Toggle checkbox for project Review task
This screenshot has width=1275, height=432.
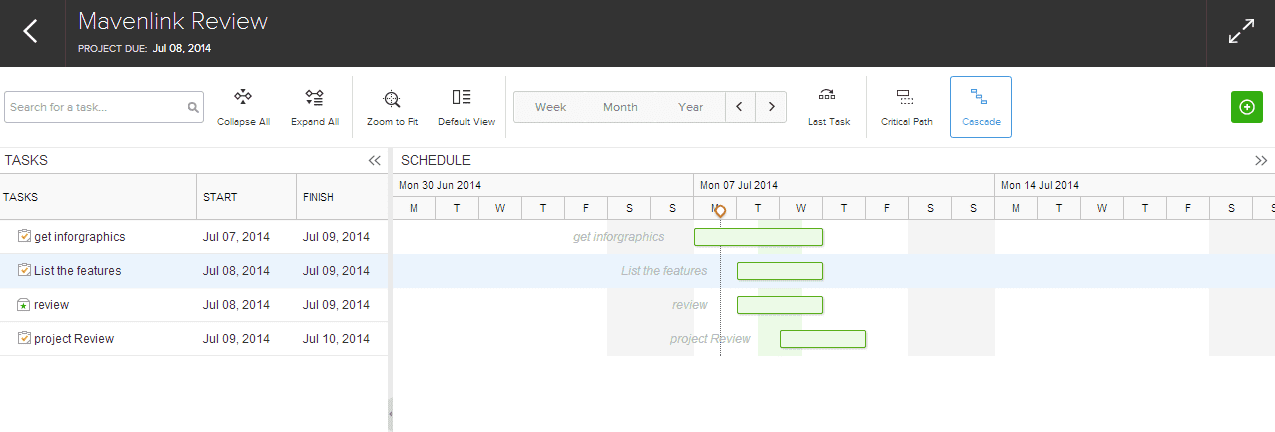[24, 339]
